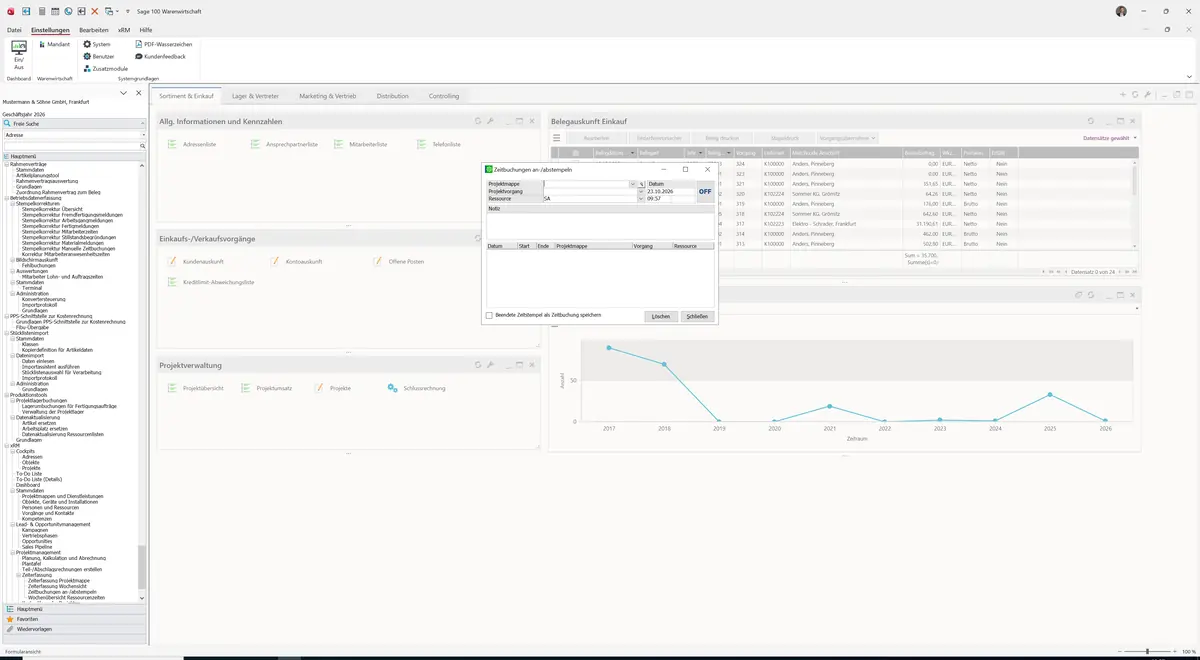This screenshot has width=1200, height=660.
Task: Collapse the Stempelkorrekturen tree node
Action: click(x=12, y=203)
